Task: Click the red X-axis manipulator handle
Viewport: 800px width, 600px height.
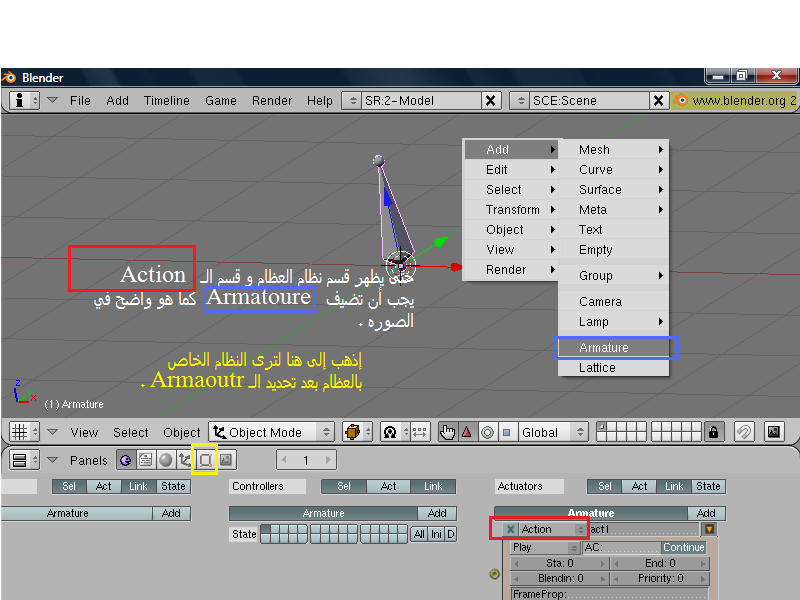Action: point(456,267)
